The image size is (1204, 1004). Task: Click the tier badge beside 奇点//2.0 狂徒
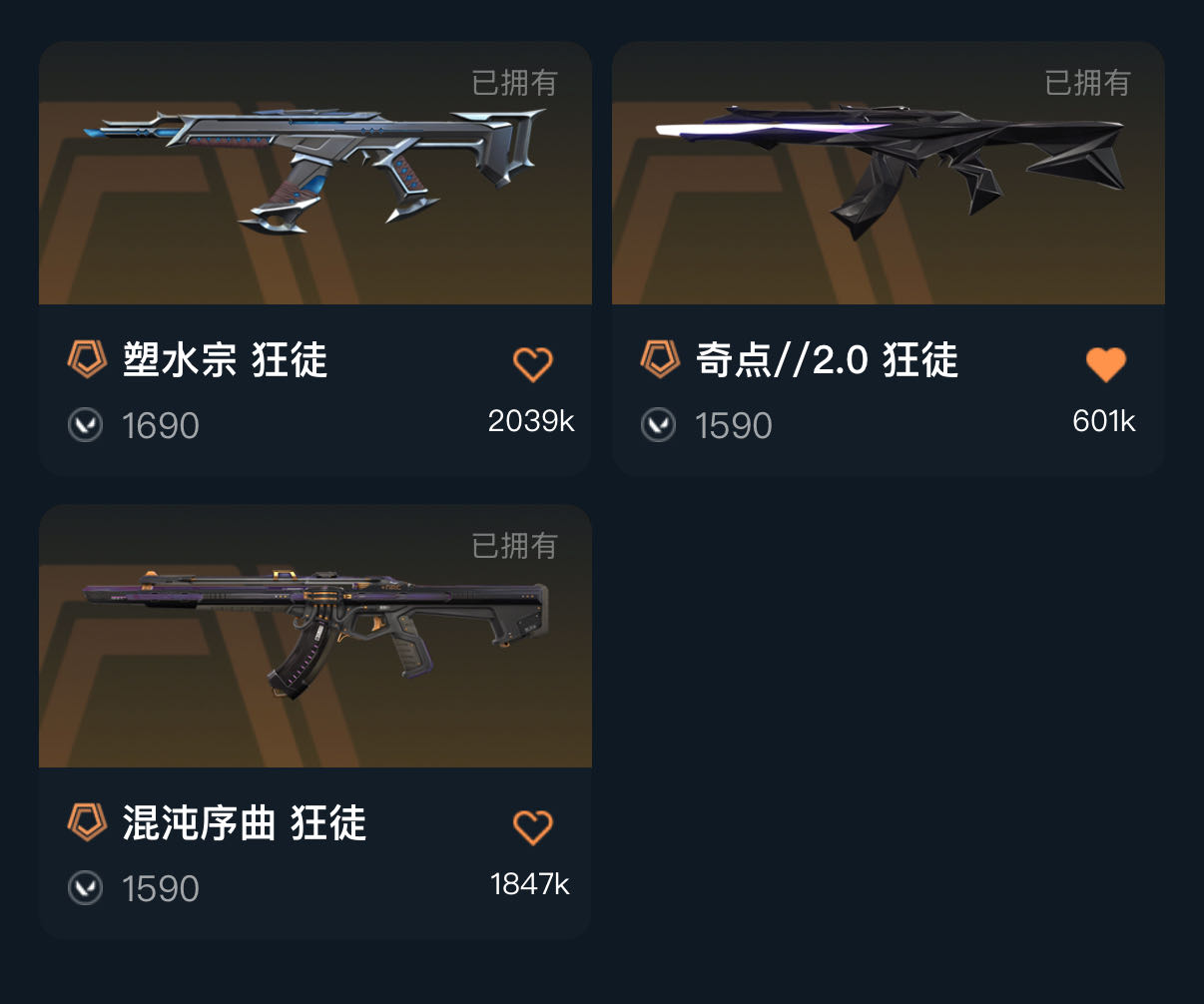(x=660, y=359)
